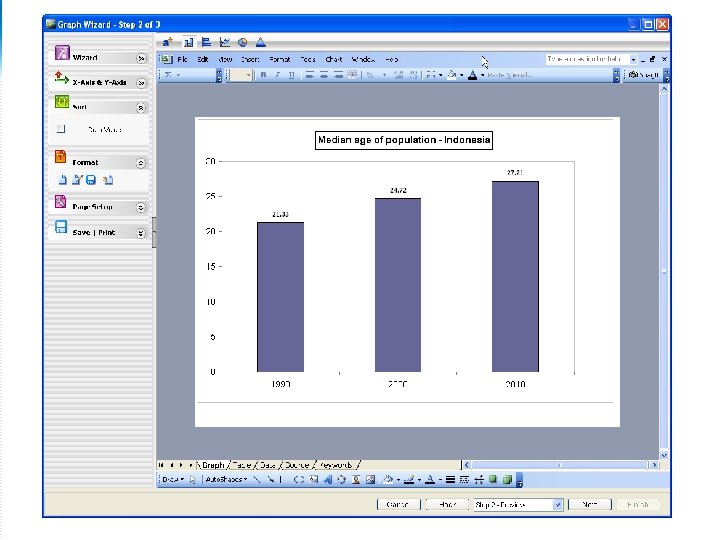Select the pyramid chart type icon
The width and height of the screenshot is (720, 540).
click(x=260, y=42)
